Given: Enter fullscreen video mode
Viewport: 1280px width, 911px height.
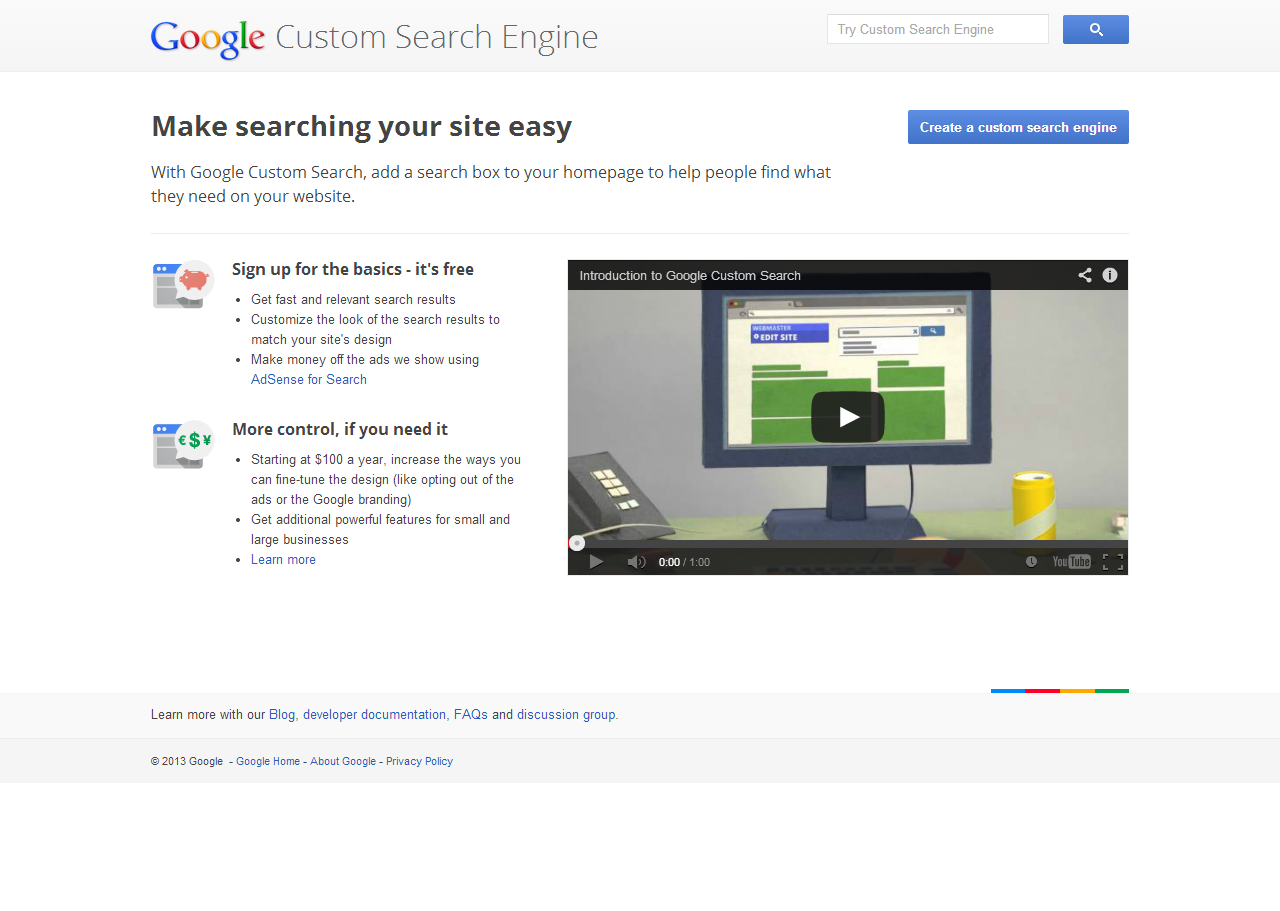Looking at the screenshot, I should click(x=1113, y=562).
